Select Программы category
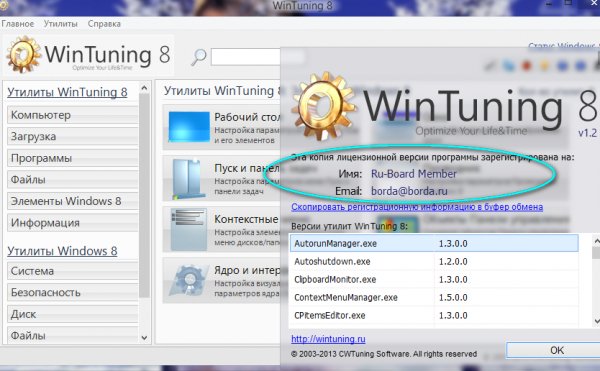This screenshot has width=600, height=371. (x=73, y=158)
